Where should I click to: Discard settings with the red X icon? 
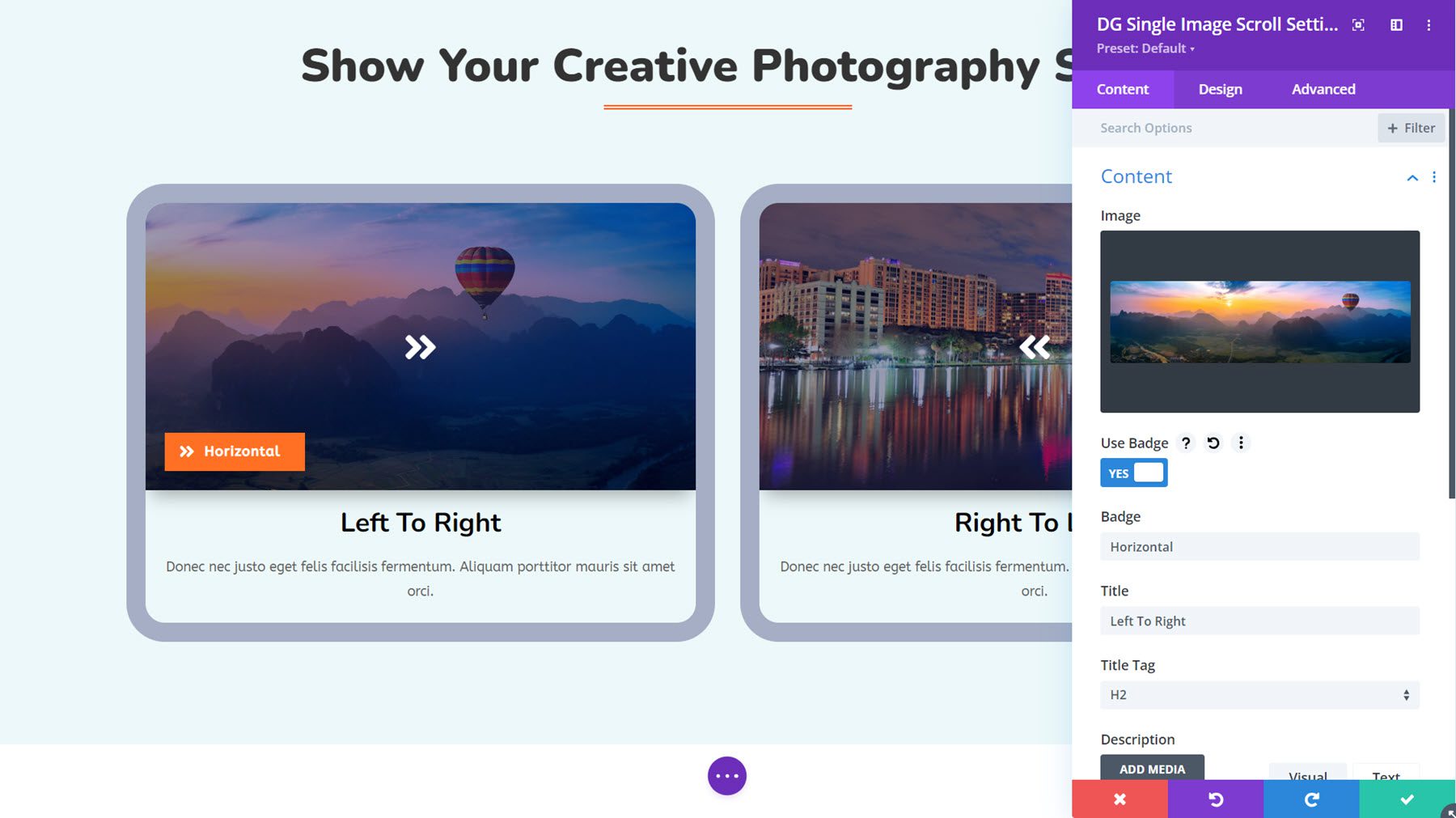[x=1120, y=799]
